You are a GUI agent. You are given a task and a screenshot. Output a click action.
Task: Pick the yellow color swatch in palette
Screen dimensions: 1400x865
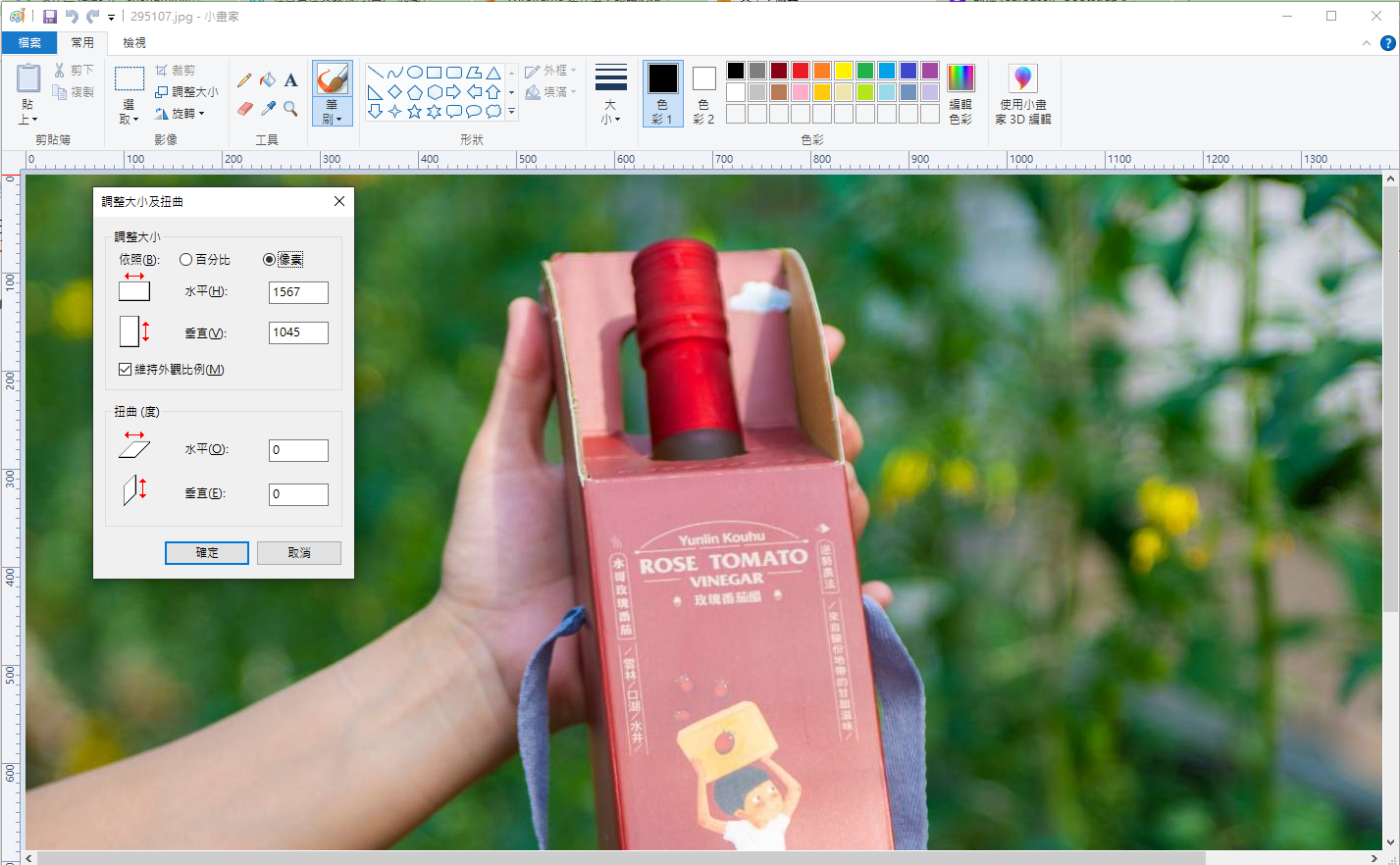pyautogui.click(x=844, y=71)
